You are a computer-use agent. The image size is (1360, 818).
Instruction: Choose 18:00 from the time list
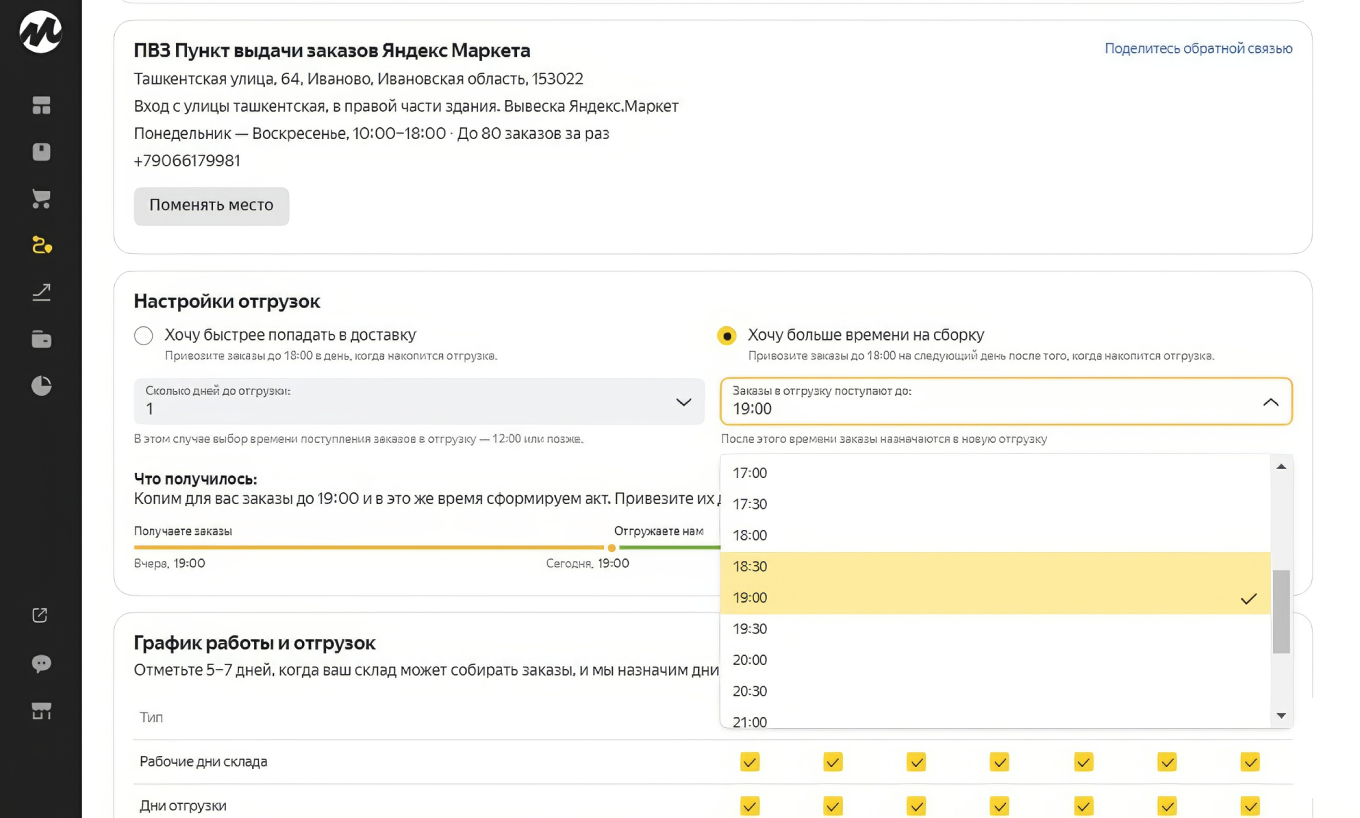click(x=995, y=535)
